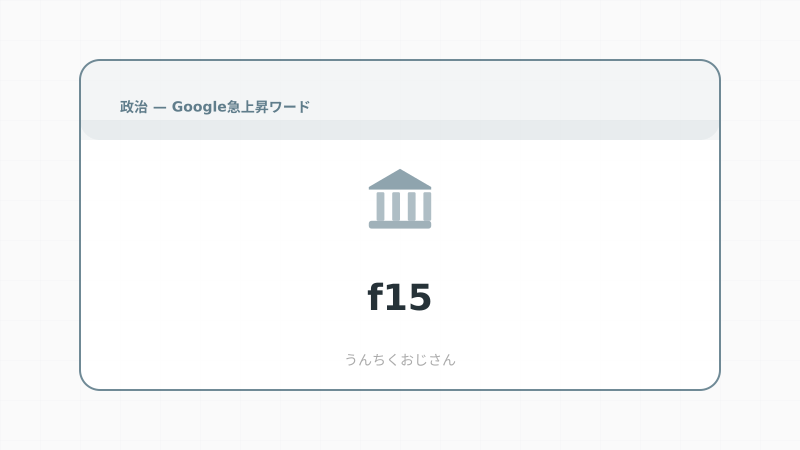Image resolution: width=800 pixels, height=450 pixels.
Task: Click the うんちくおじさん caption text
Action: pos(400,360)
